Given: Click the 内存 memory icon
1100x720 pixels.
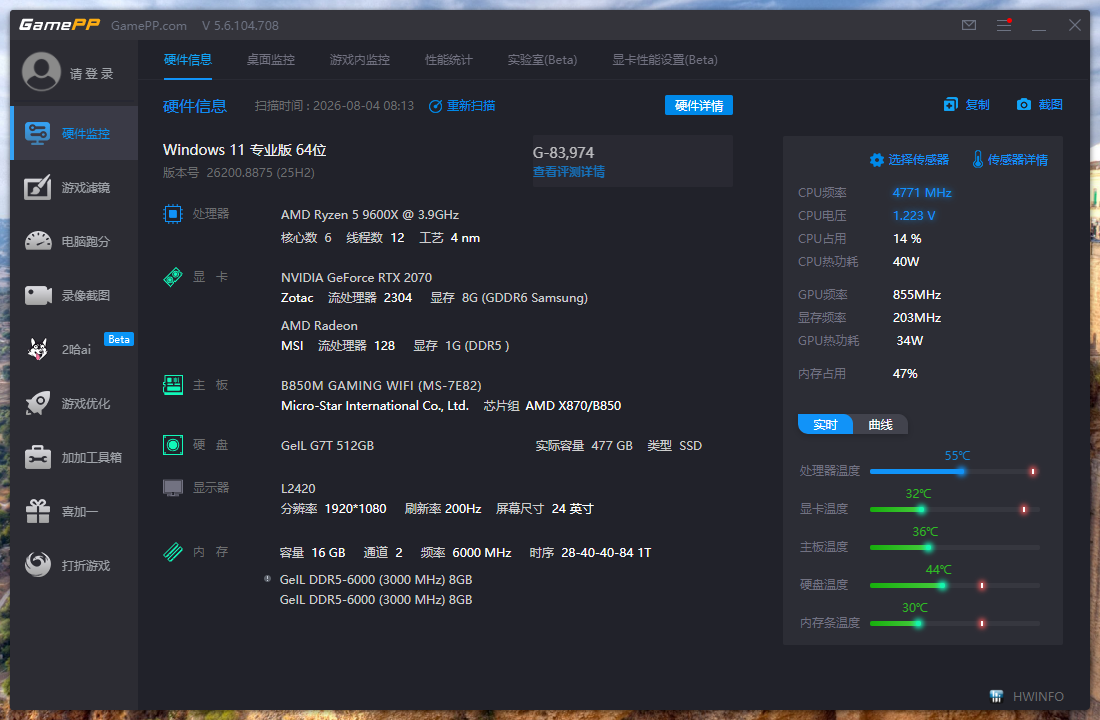Looking at the screenshot, I should 173,552.
